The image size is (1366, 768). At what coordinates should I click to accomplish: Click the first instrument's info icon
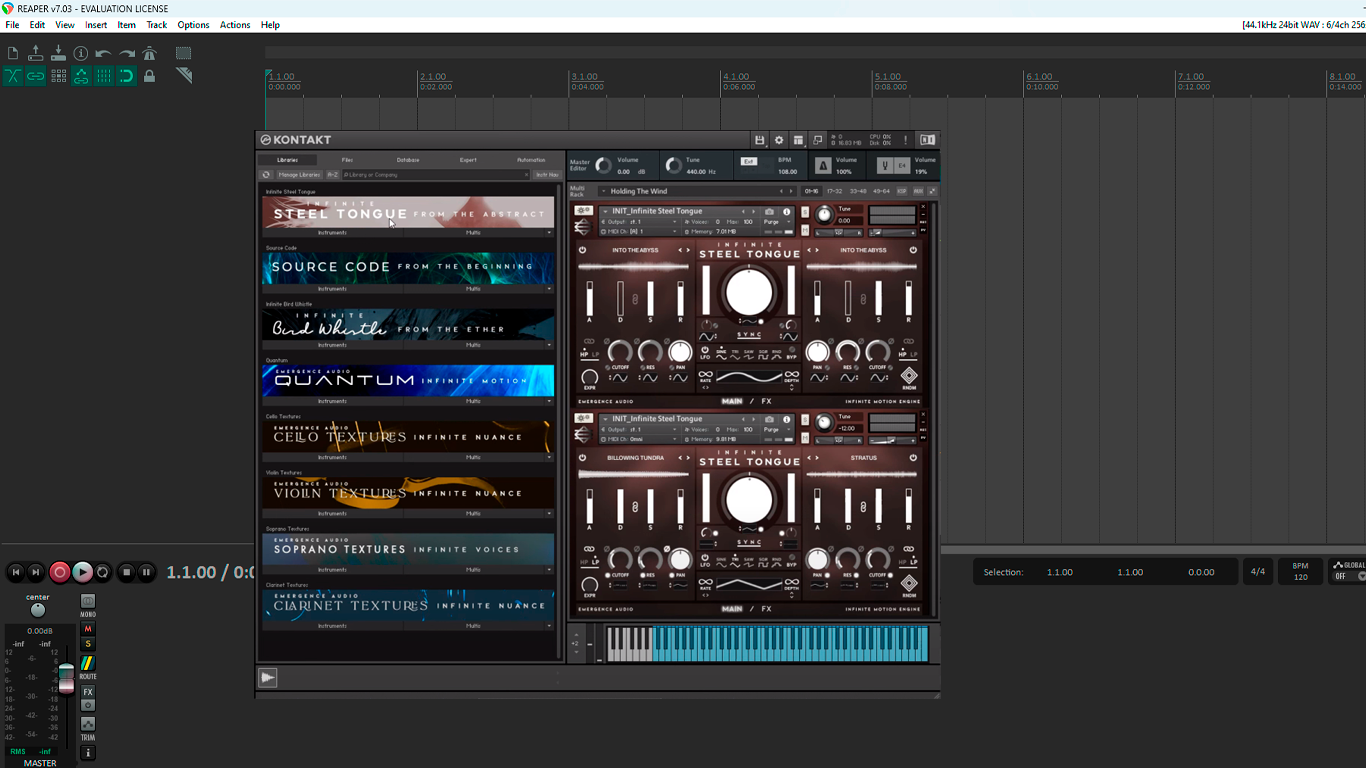click(787, 212)
